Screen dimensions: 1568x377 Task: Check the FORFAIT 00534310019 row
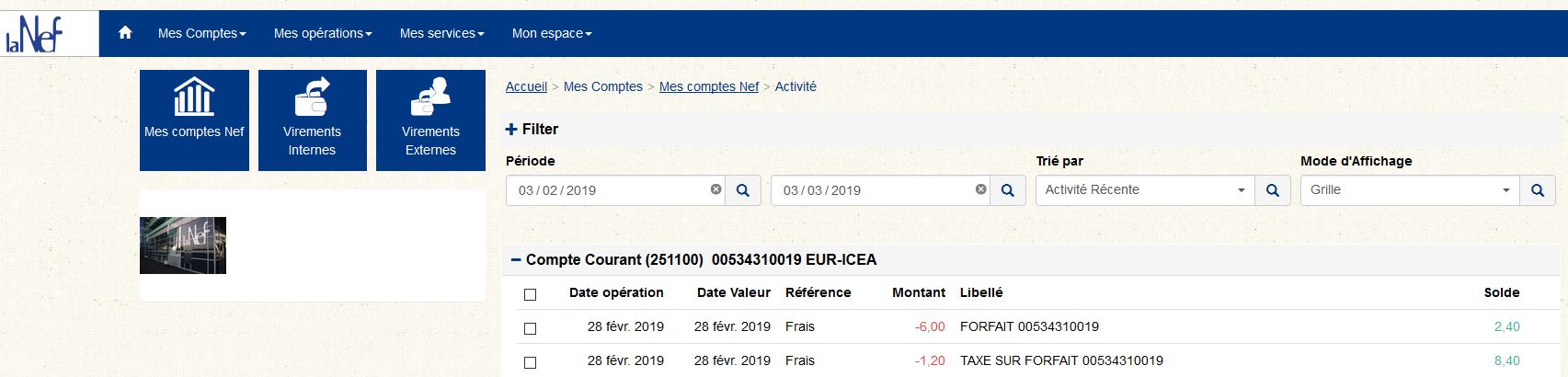pos(530,328)
